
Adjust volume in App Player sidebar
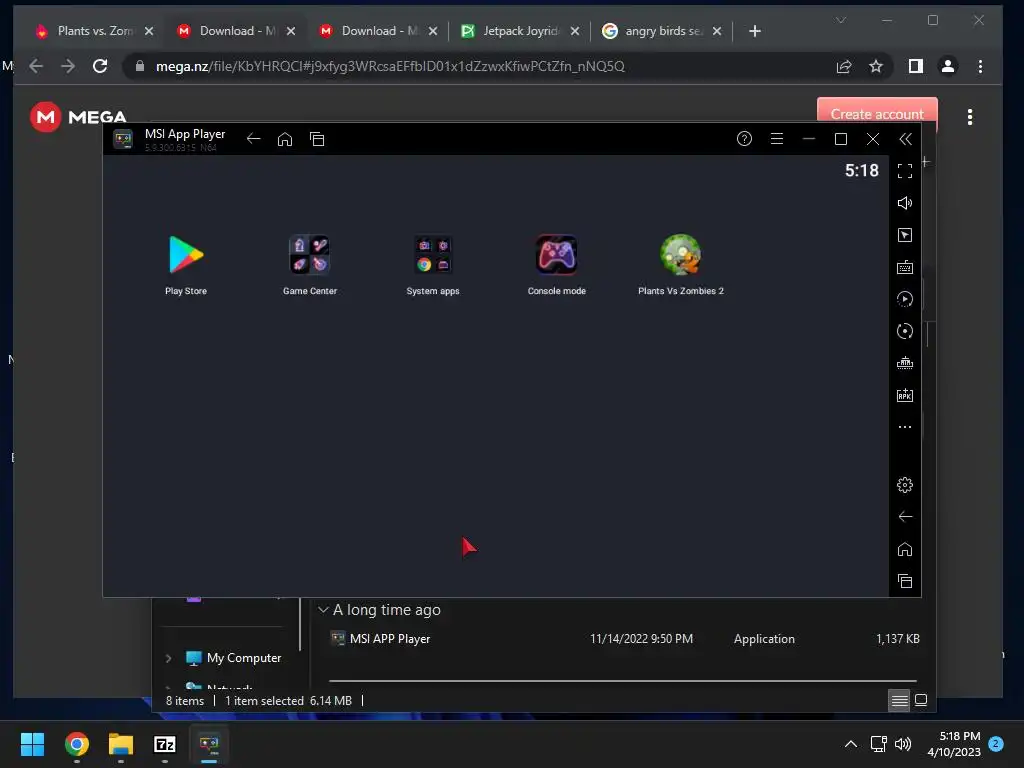(904, 203)
